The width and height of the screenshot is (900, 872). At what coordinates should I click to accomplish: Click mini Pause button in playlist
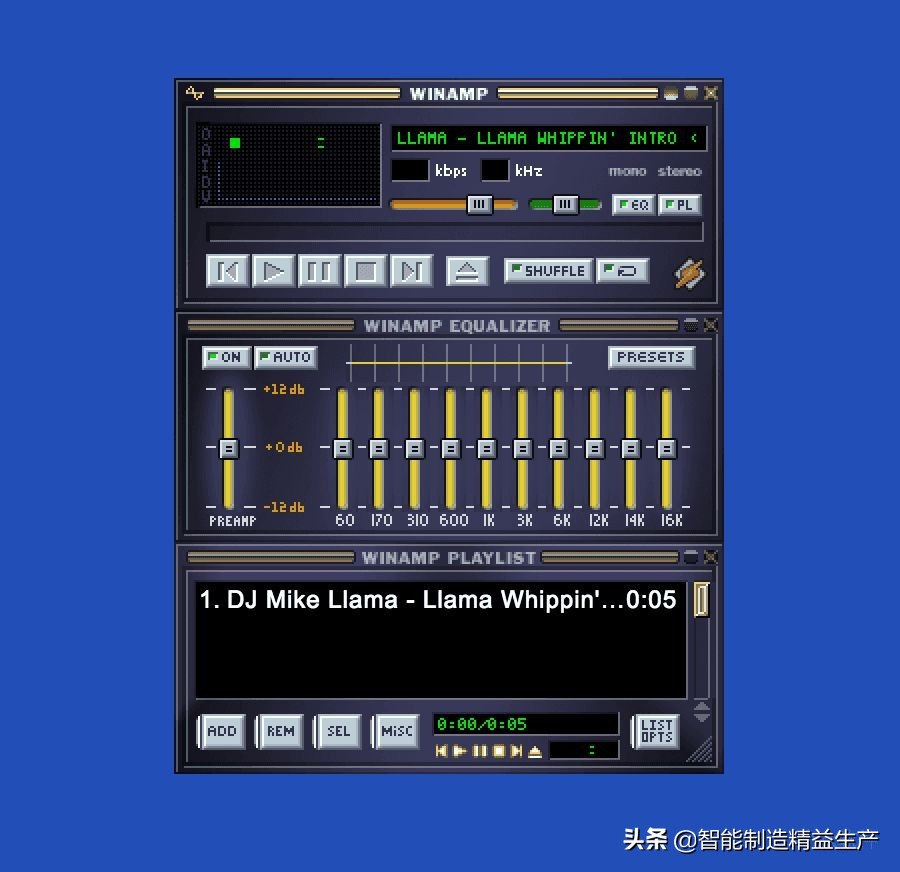(480, 750)
